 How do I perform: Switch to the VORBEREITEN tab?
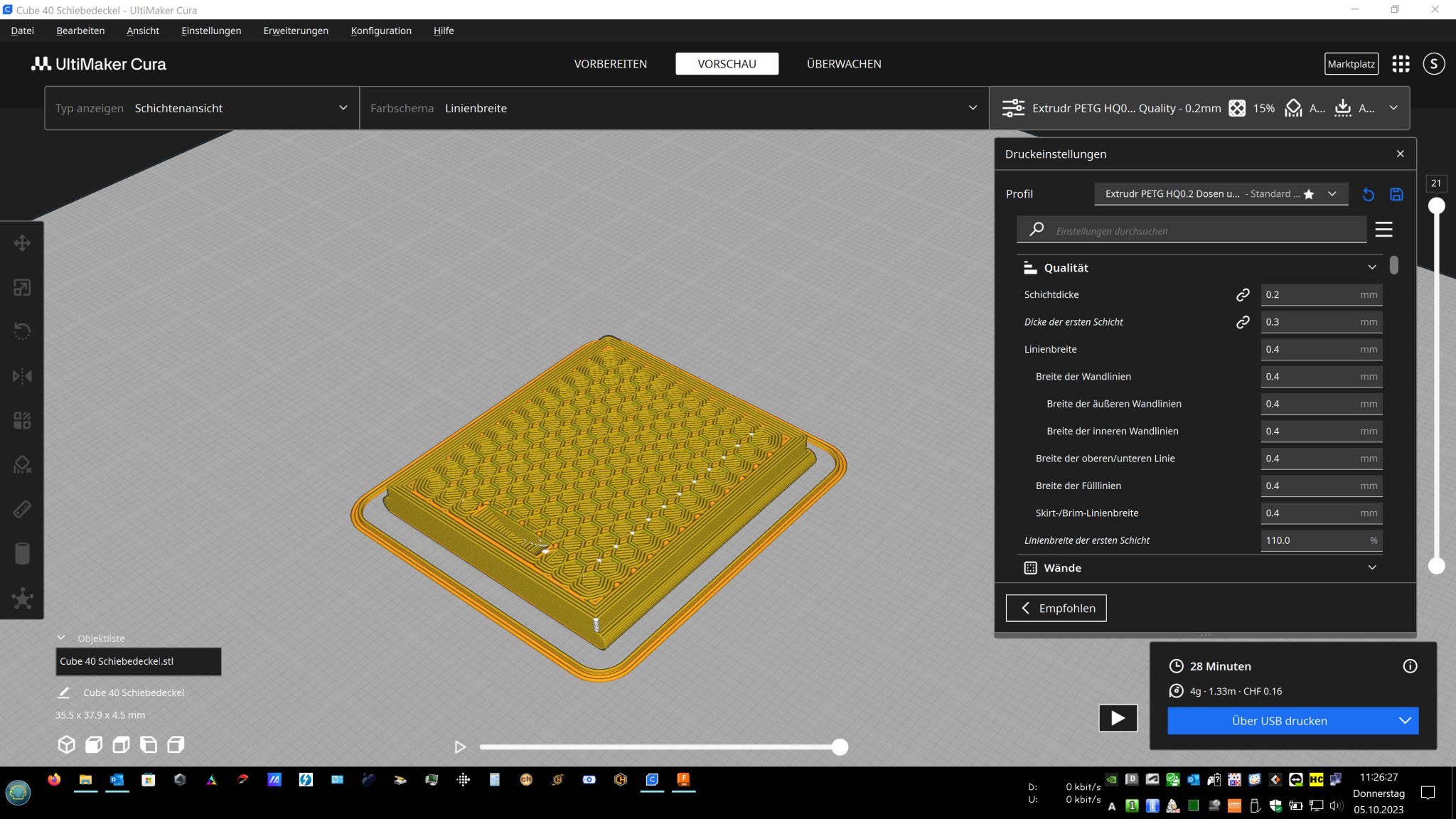click(610, 64)
